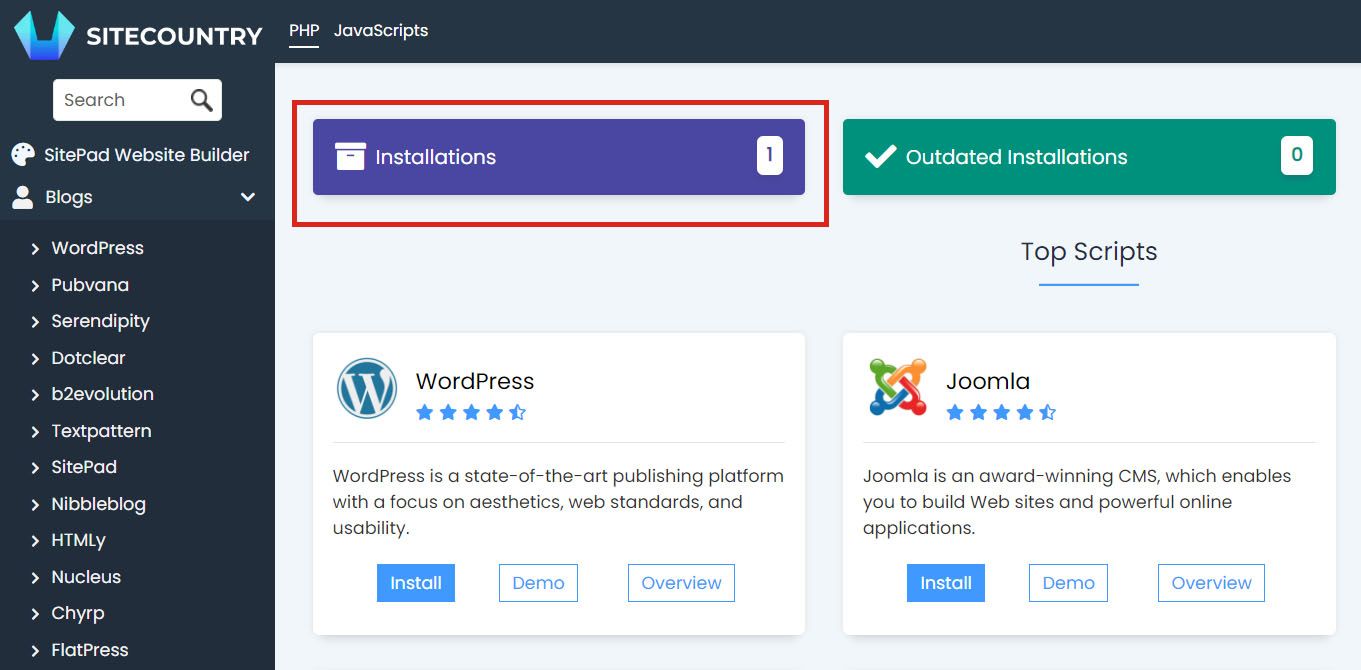Click the Outdated Installations count badge

[1297, 155]
